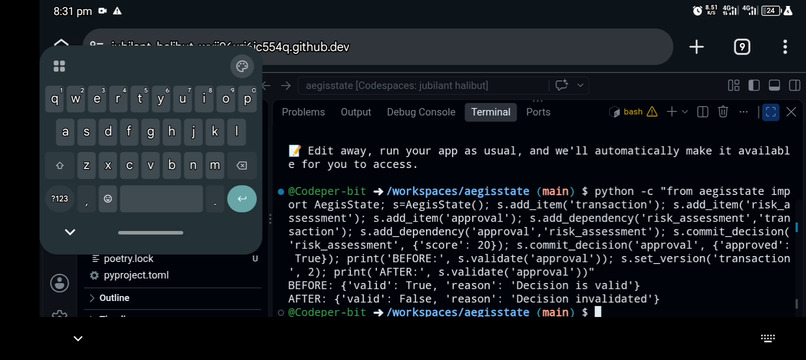Switch to the Output tab
This screenshot has height=360, width=806.
coord(356,112)
